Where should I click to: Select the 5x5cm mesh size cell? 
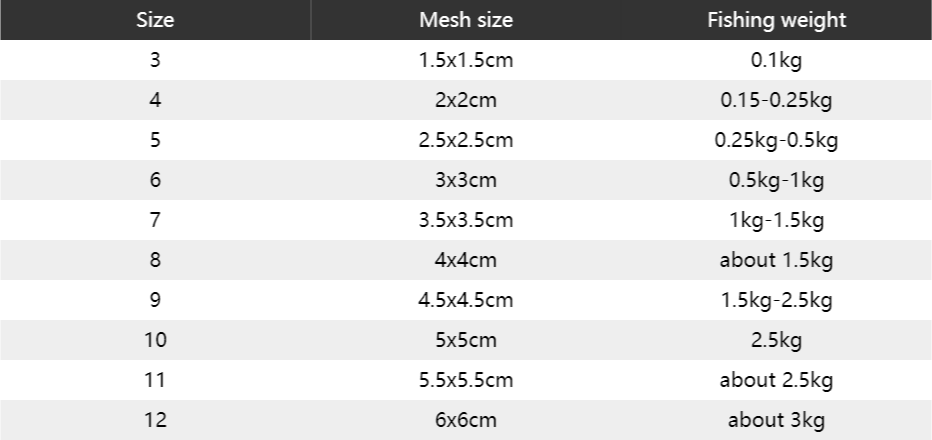(x=465, y=340)
